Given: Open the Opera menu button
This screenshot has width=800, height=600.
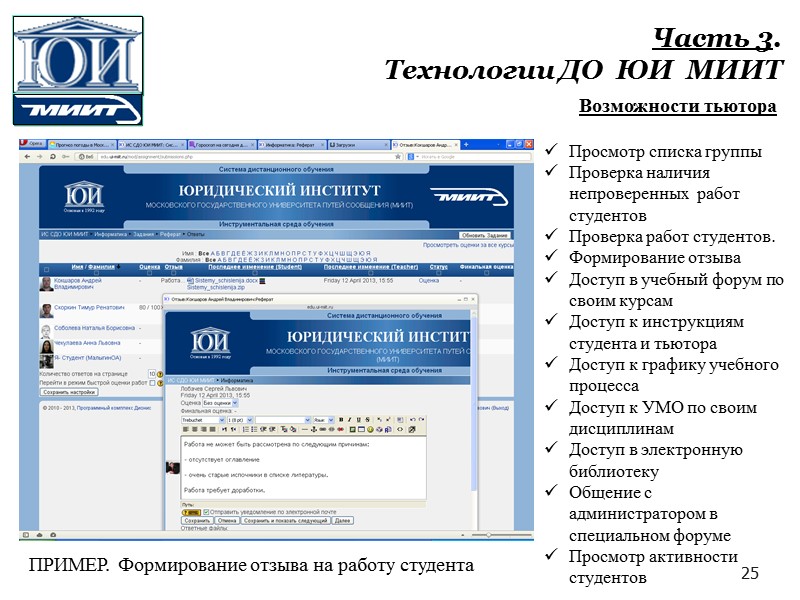Looking at the screenshot, I should tap(32, 144).
